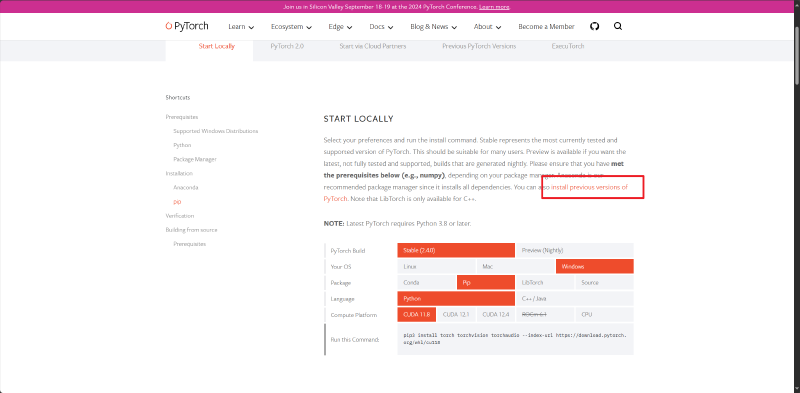The image size is (800, 393).
Task: Expand the Ecosystem menu
Action: (291, 27)
